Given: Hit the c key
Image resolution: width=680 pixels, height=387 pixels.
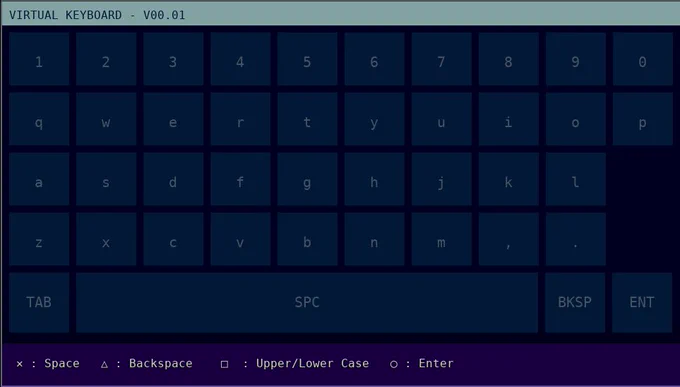Looking at the screenshot, I should click(173, 239).
